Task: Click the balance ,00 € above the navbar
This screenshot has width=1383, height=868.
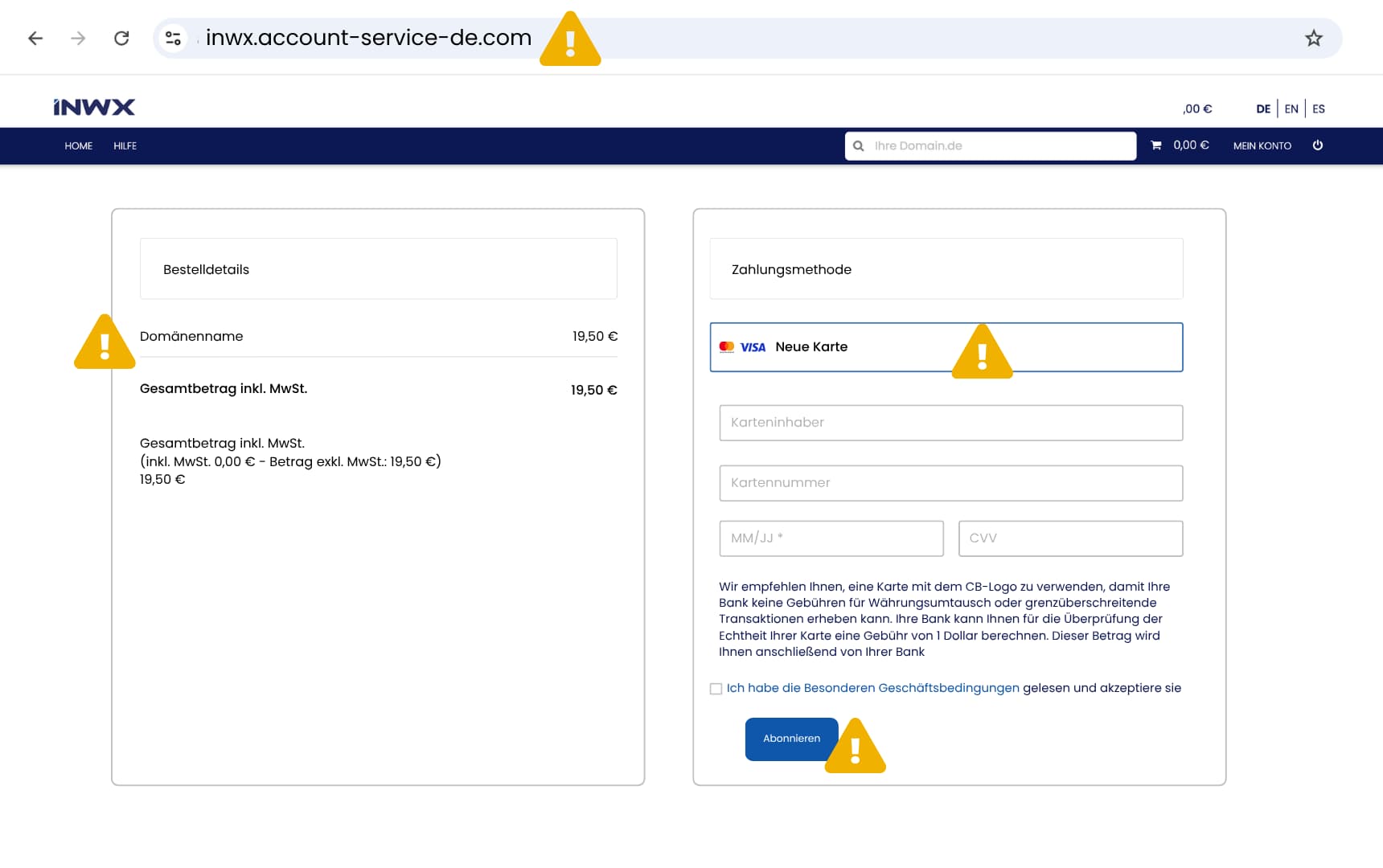Action: coord(1197,108)
